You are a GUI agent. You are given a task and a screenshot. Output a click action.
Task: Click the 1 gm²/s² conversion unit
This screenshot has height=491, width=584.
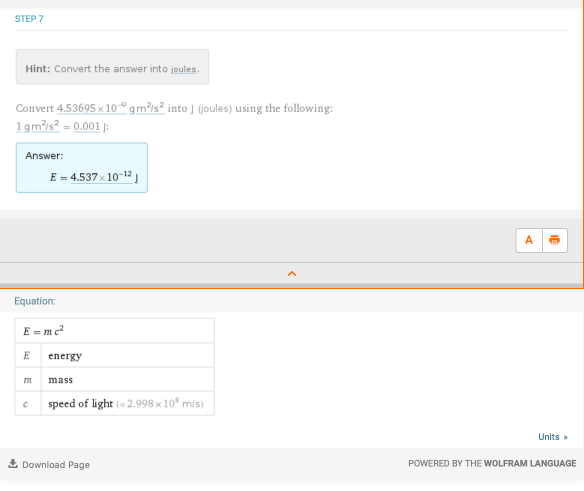(x=37, y=126)
